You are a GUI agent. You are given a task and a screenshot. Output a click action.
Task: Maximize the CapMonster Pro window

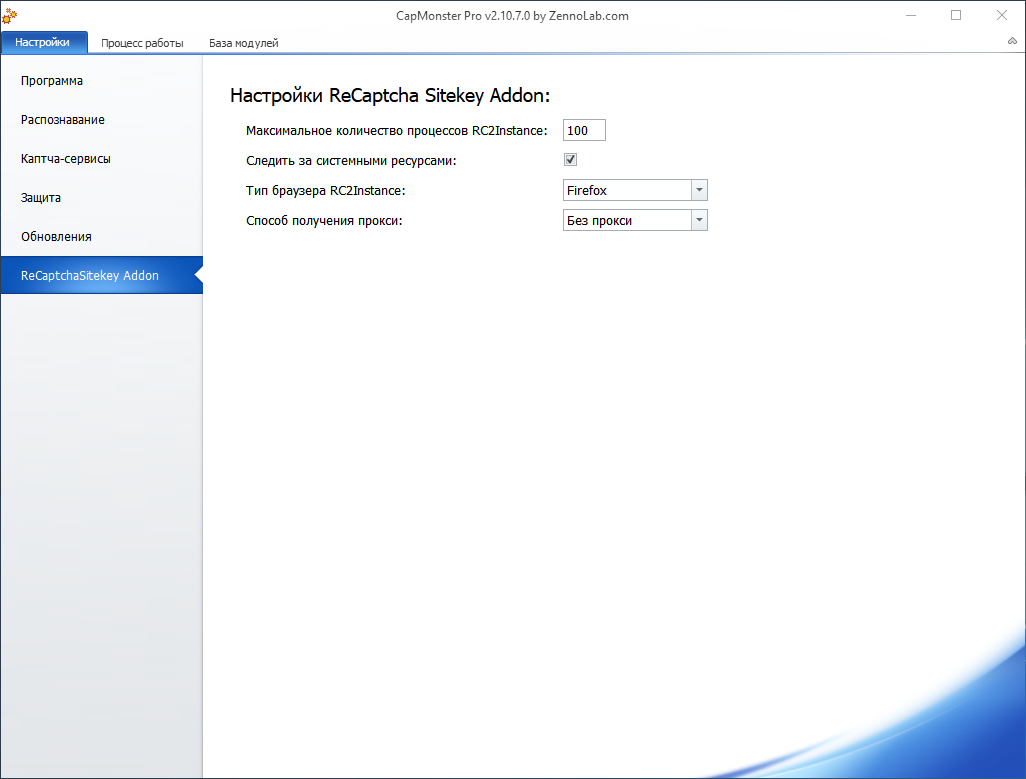pos(956,15)
